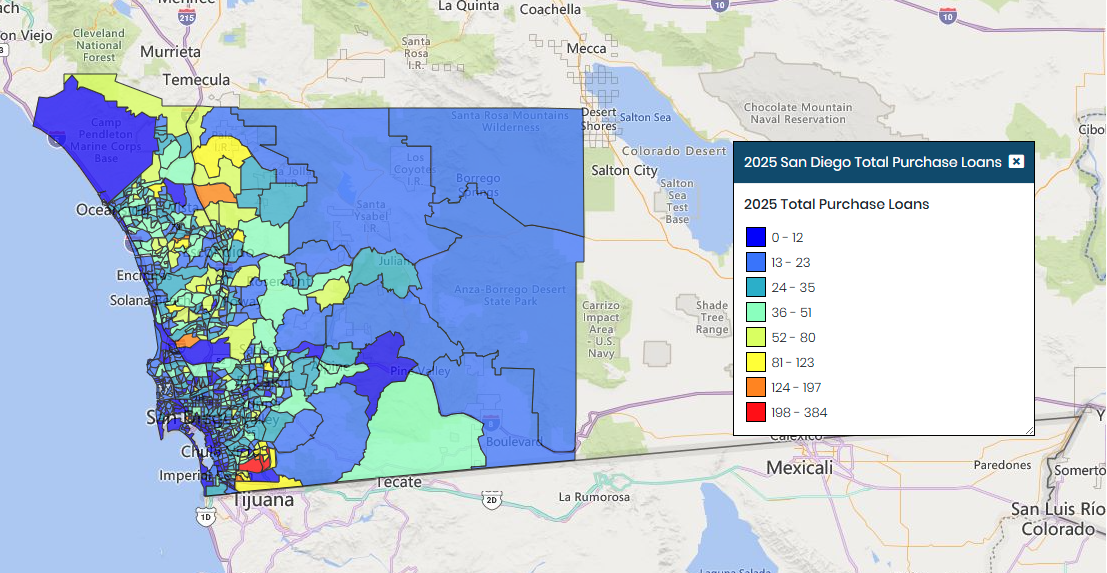The image size is (1107, 573).
Task: Click the Julian map label
Action: tap(395, 262)
